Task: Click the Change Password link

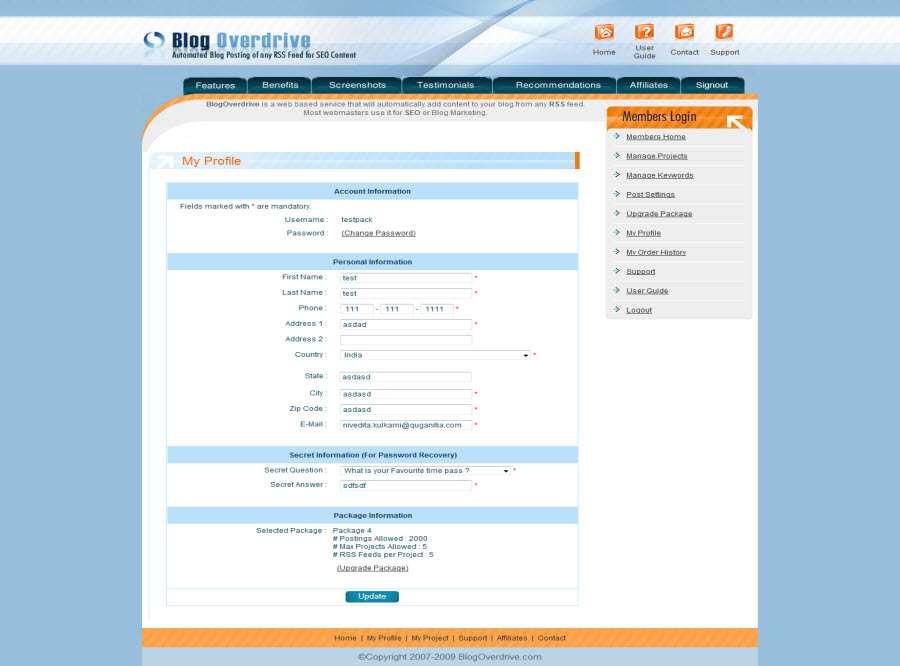Action: click(378, 233)
